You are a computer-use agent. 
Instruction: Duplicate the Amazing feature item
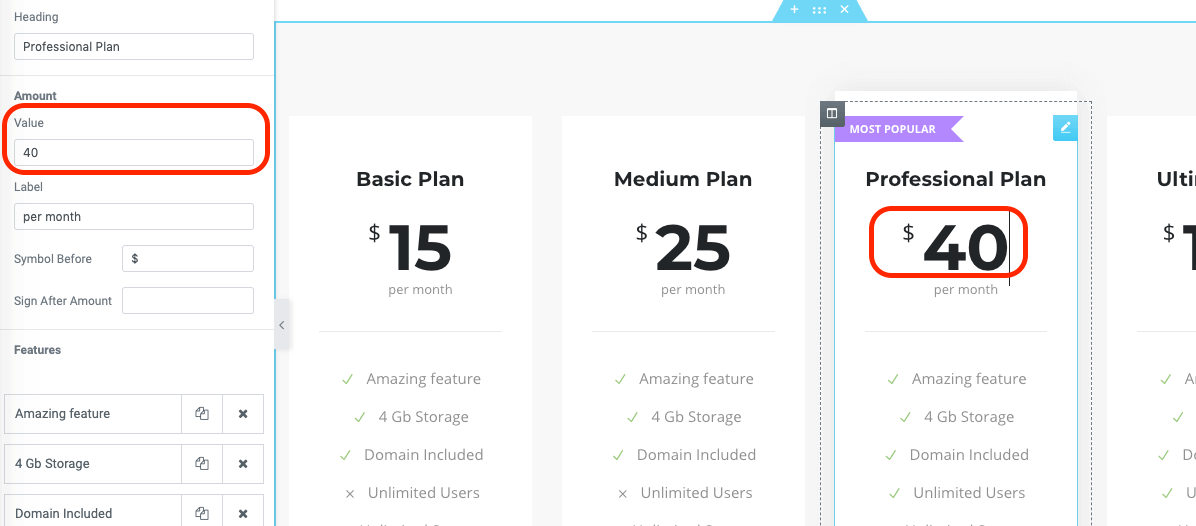[x=202, y=414]
